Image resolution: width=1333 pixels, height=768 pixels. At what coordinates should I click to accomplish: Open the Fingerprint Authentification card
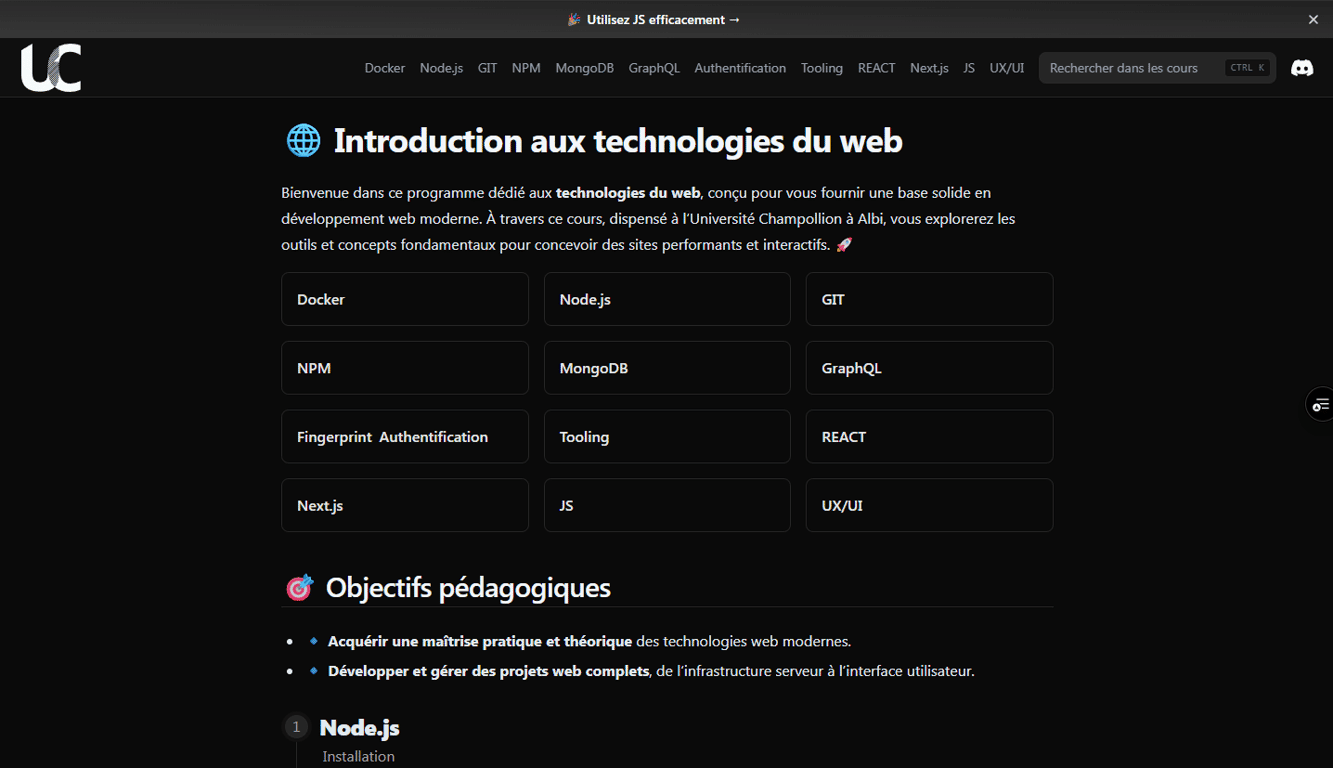pos(404,436)
